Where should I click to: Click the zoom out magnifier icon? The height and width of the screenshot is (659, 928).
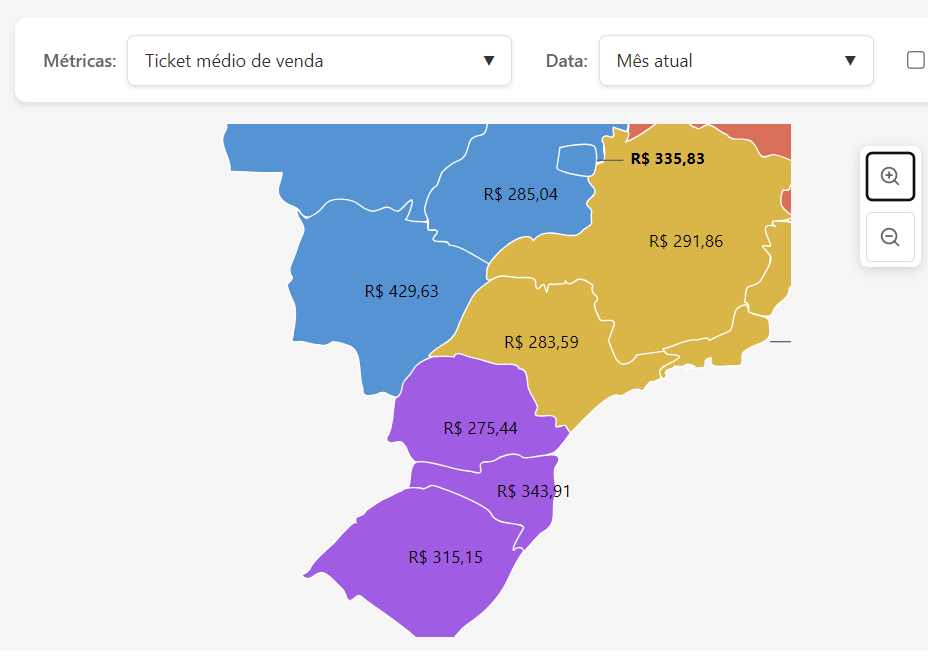889,237
